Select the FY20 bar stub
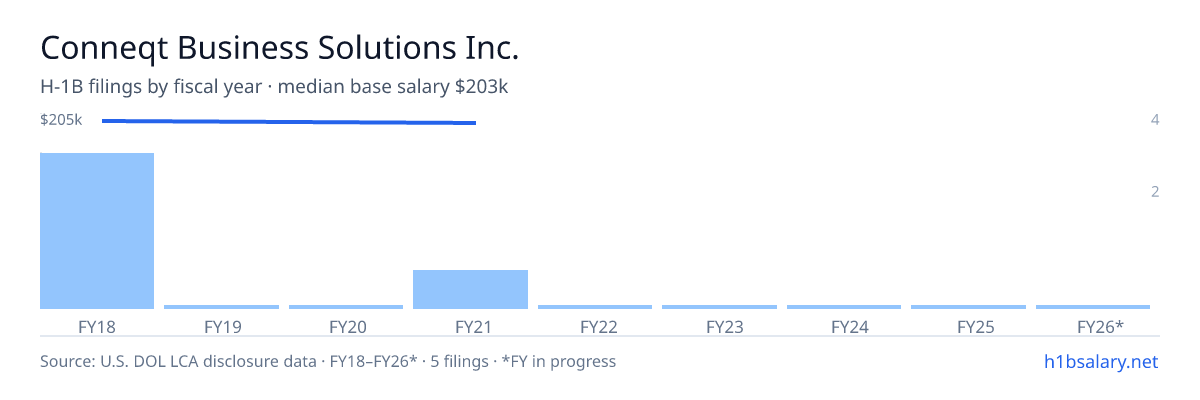The image size is (1200, 400). pos(346,307)
